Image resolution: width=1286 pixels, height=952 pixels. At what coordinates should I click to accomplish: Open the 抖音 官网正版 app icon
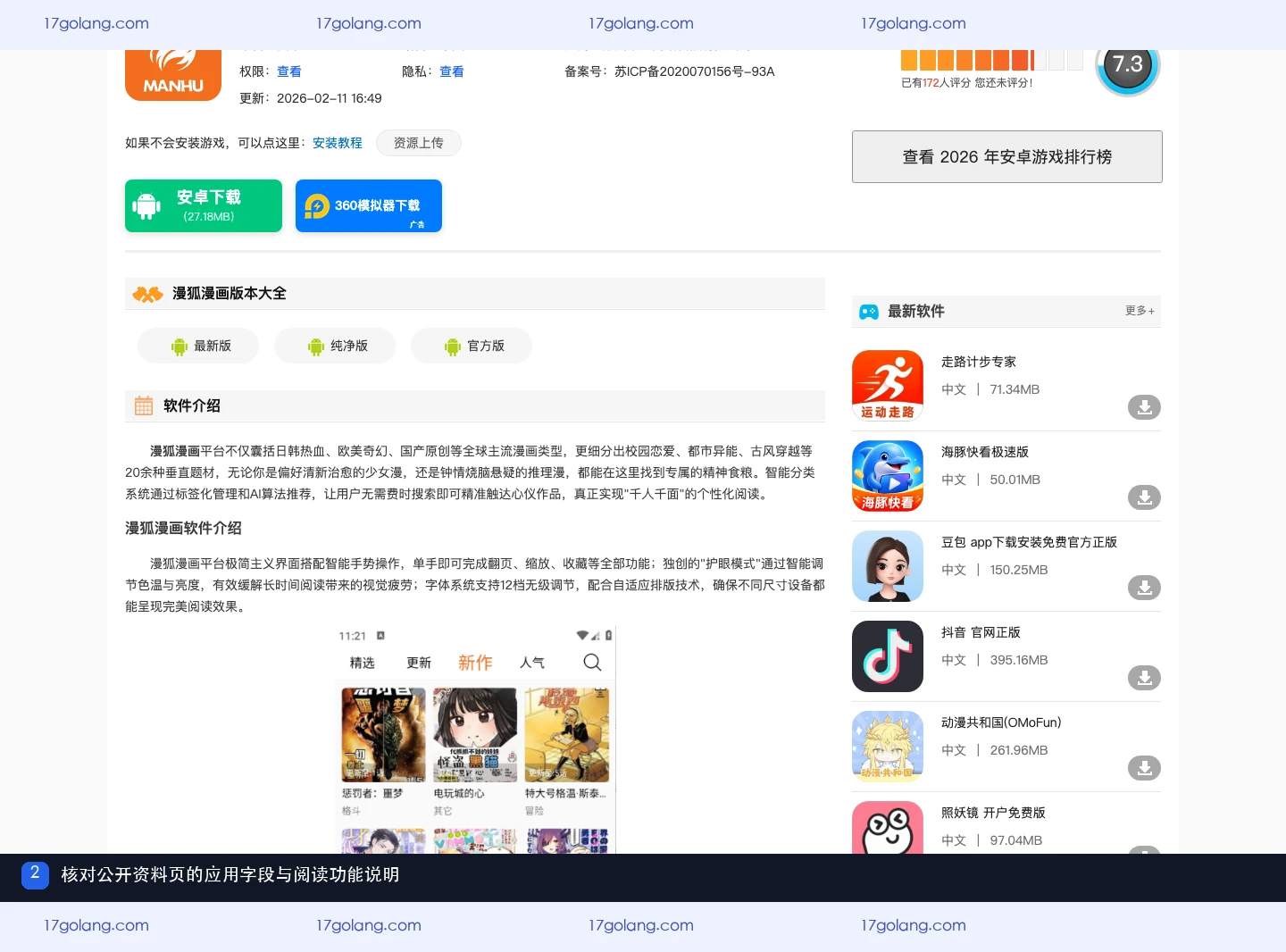click(888, 656)
